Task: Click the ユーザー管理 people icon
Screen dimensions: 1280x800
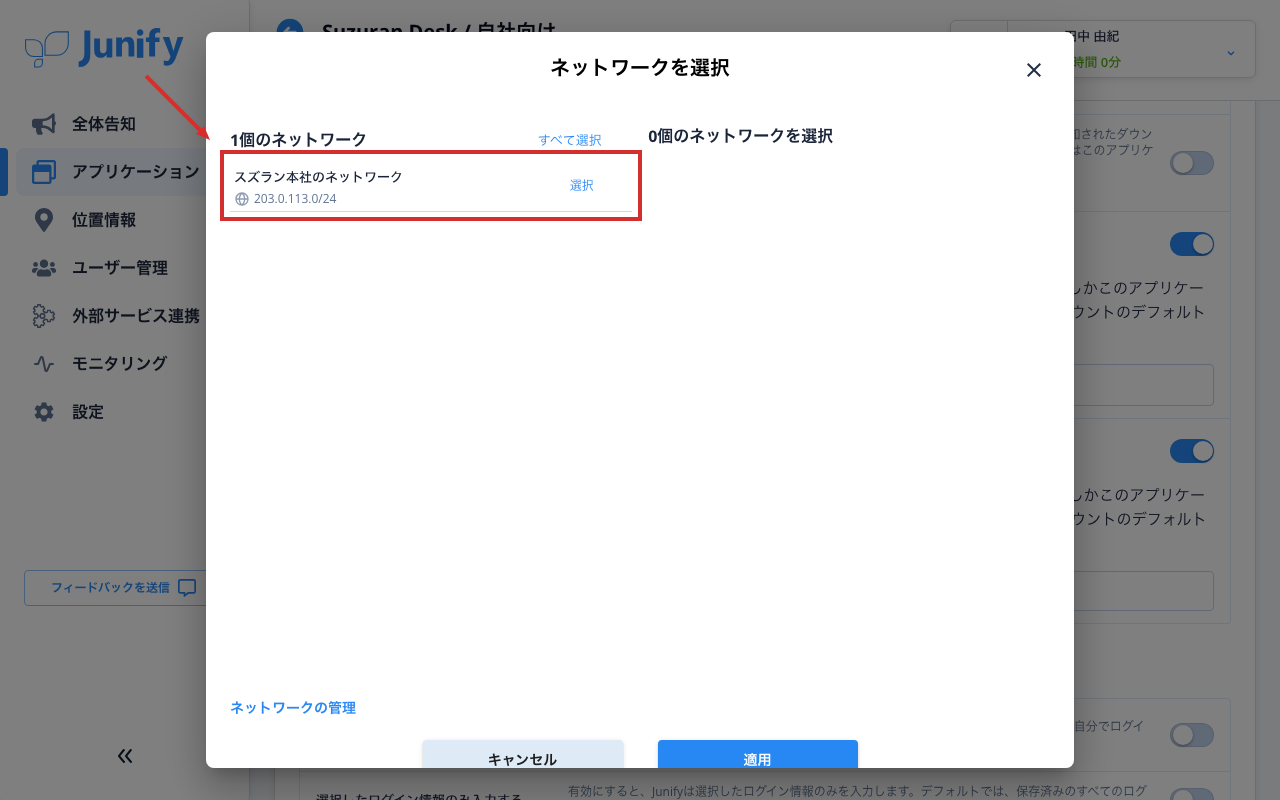Action: click(x=43, y=268)
